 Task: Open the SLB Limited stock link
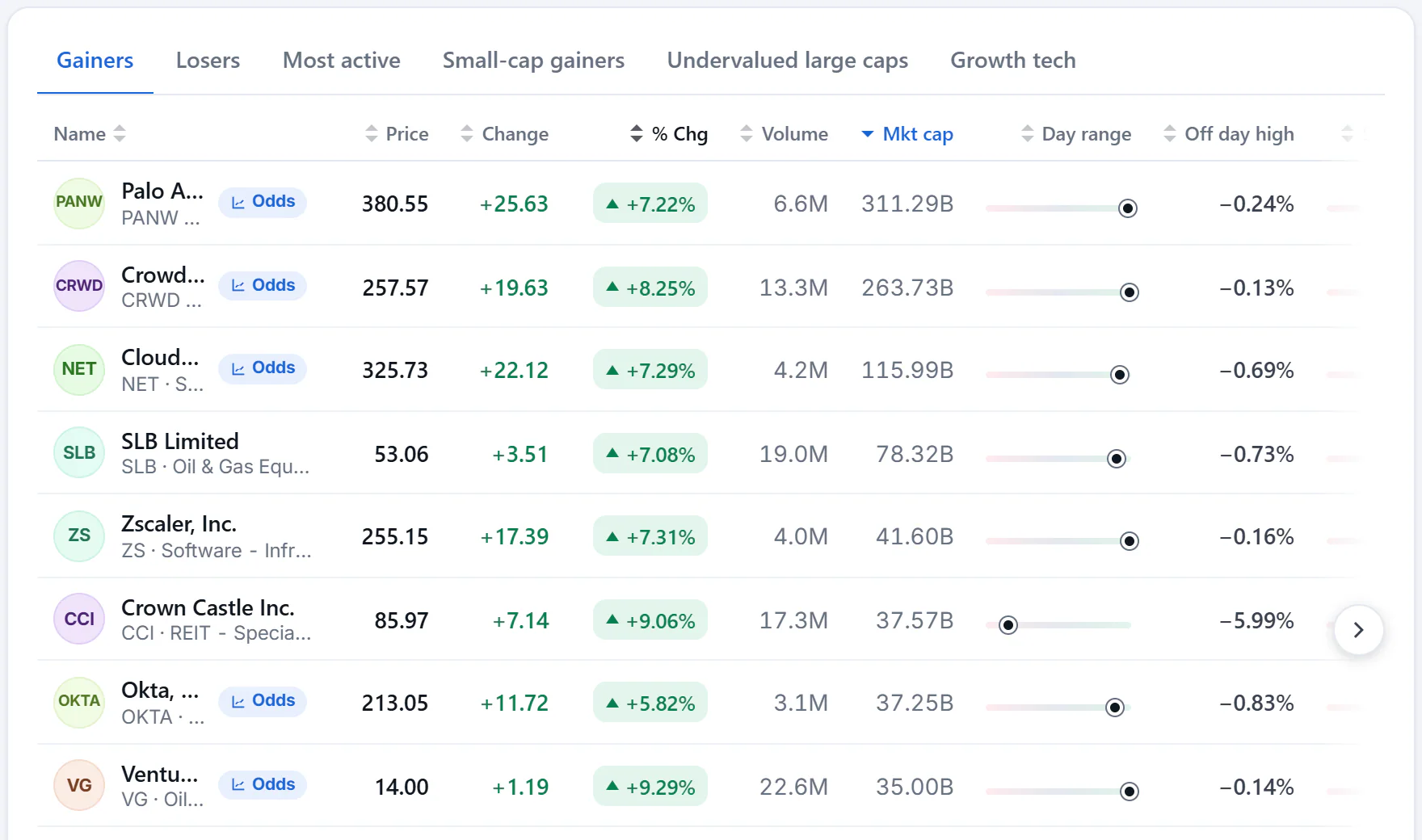pyautogui.click(x=180, y=441)
